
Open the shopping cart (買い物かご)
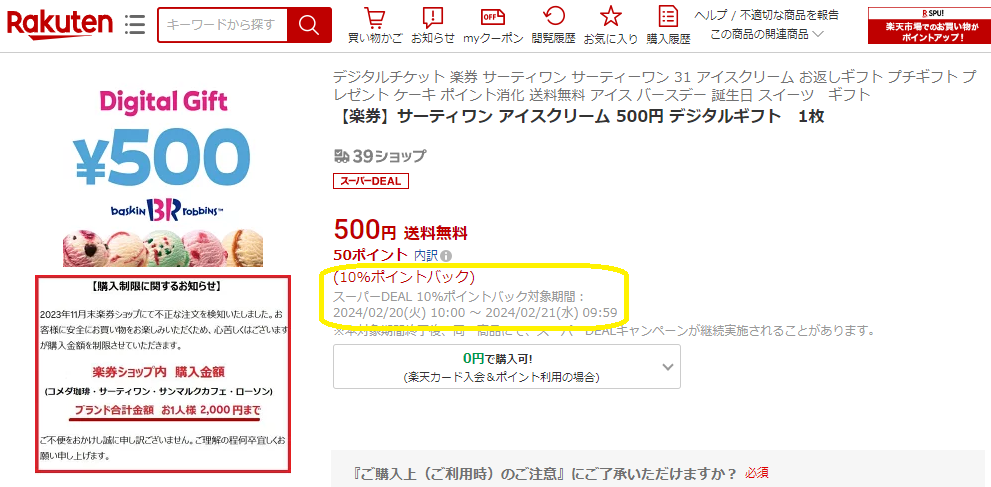click(375, 26)
